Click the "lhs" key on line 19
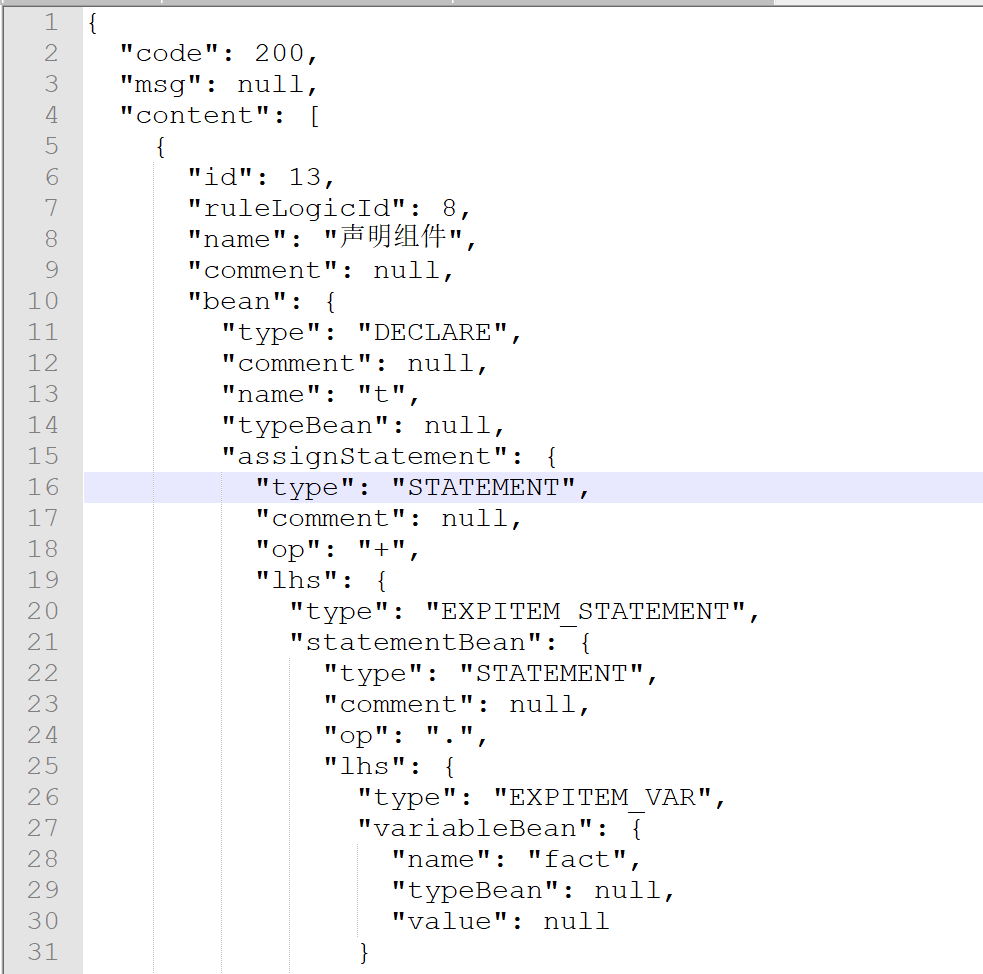 click(296, 580)
